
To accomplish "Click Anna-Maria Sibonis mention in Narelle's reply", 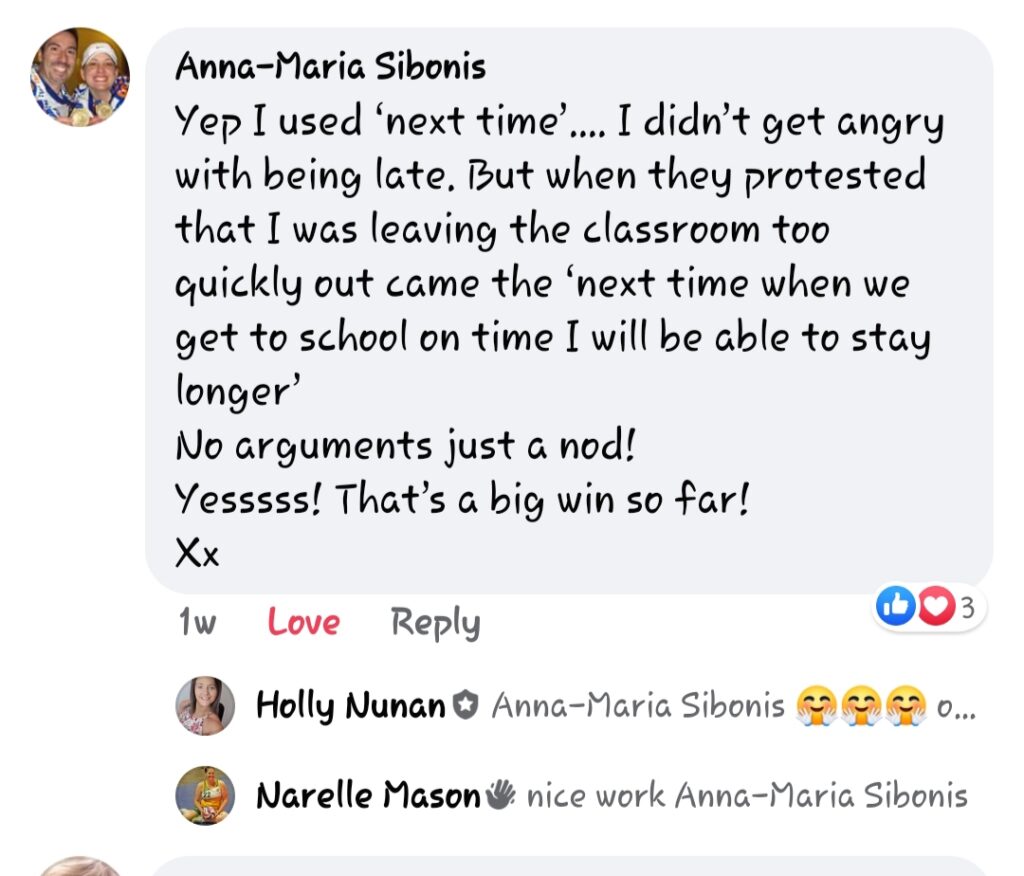I will [821, 796].
